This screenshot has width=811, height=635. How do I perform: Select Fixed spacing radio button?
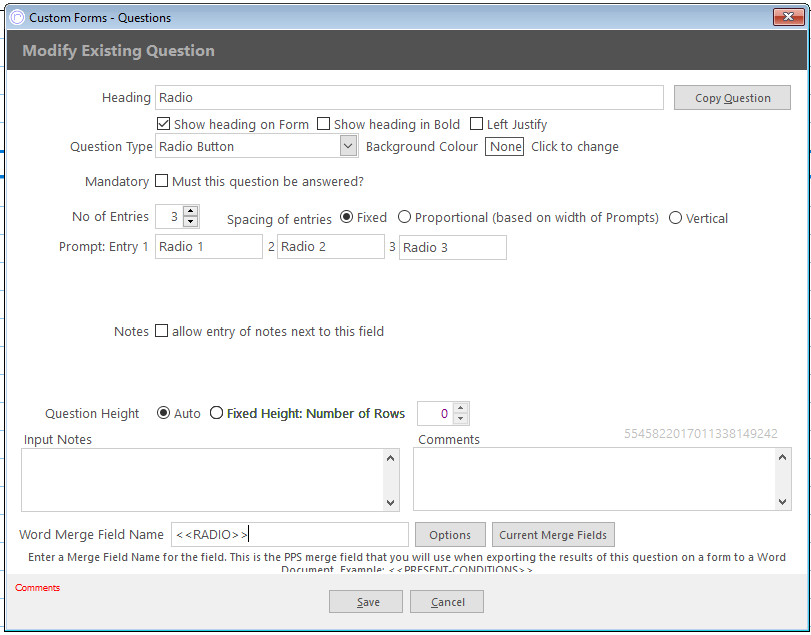(346, 217)
